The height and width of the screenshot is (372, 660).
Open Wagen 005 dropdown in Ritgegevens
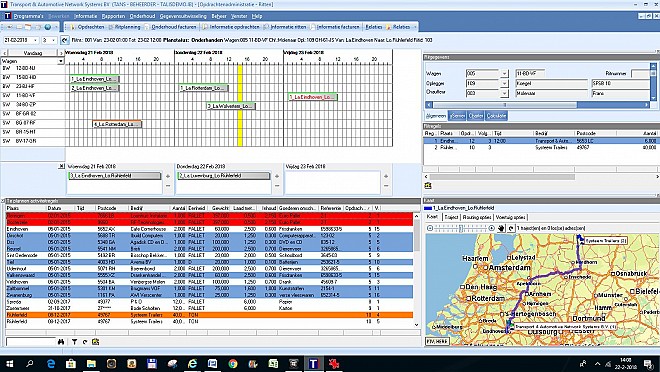[504, 73]
